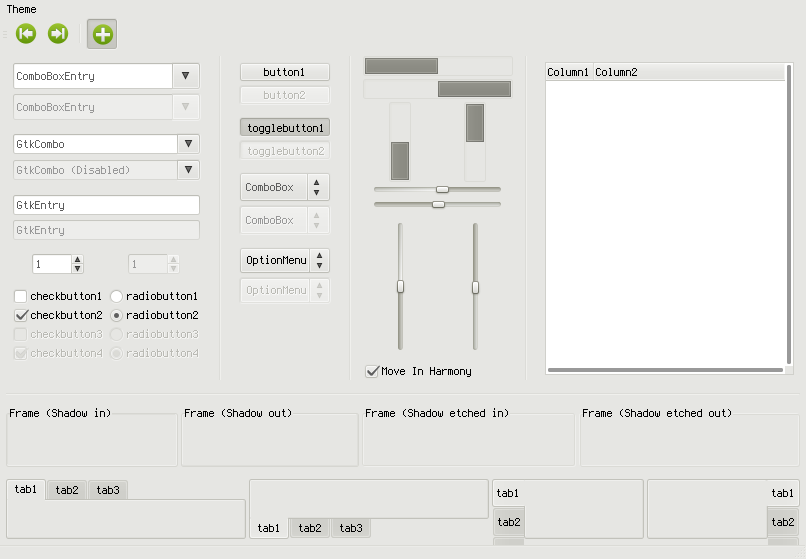Click the green plus add icon
The width and height of the screenshot is (806, 559).
pyautogui.click(x=102, y=34)
